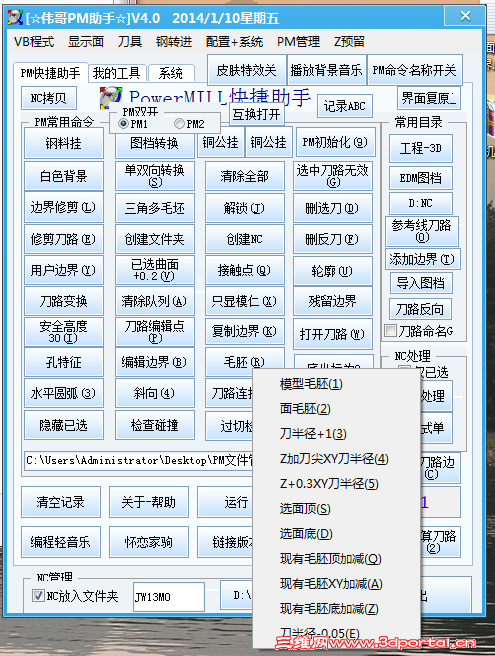Click the 参考线刀路(O) button

pyautogui.click(x=422, y=231)
